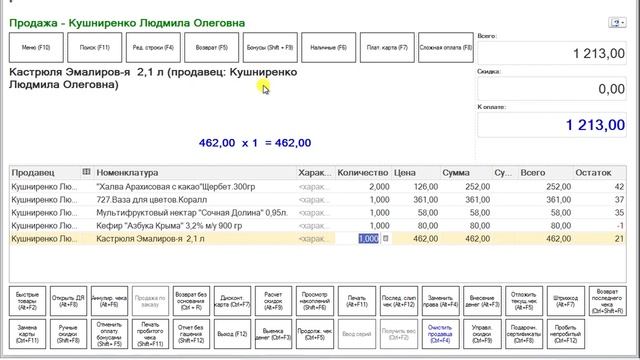Select the "727.Ваза для цветов.Коралл" row

point(318,200)
